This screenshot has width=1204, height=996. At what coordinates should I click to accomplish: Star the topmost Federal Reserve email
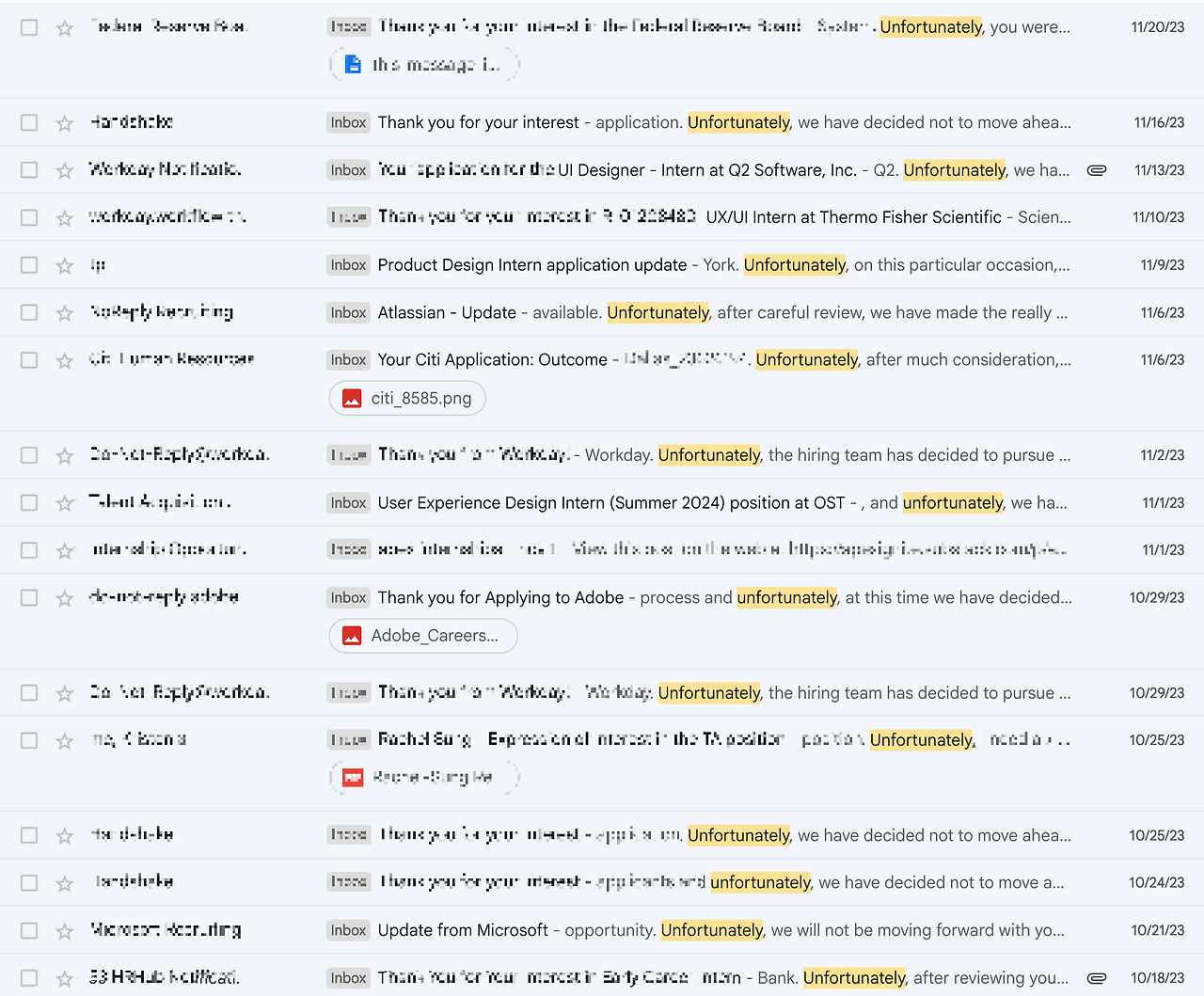click(64, 27)
